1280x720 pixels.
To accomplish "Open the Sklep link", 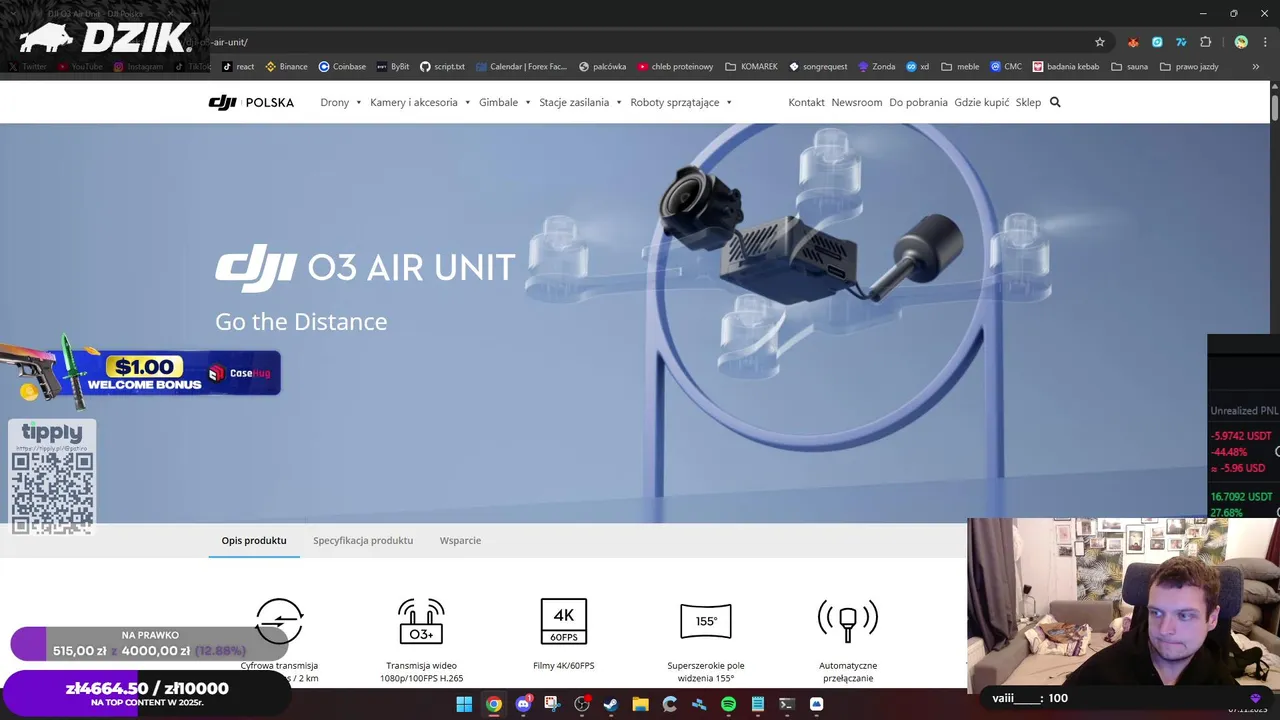I will [x=1028, y=102].
